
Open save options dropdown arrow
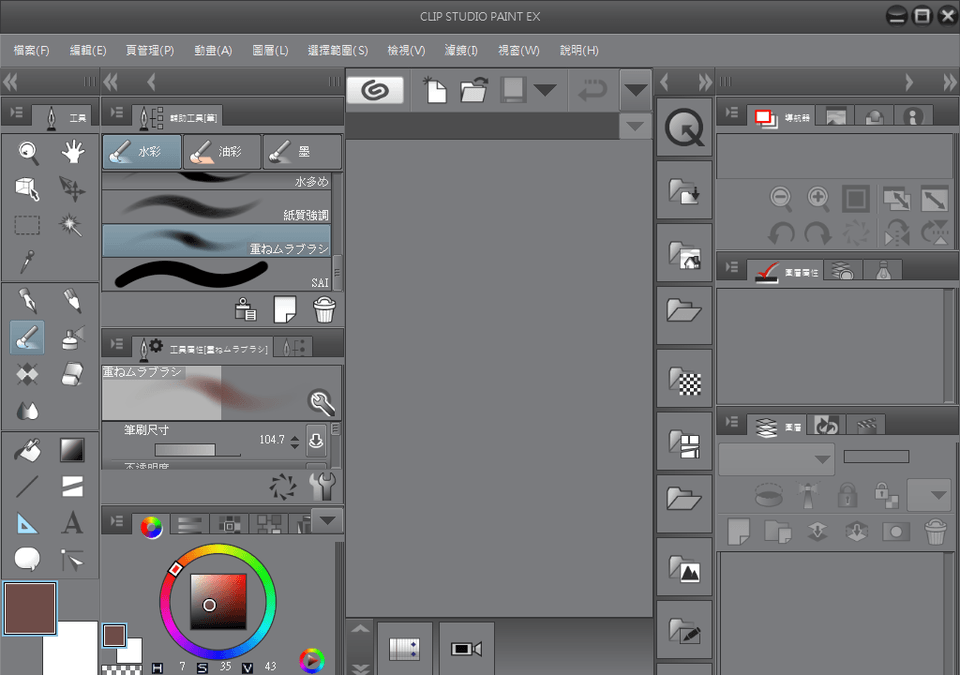[x=545, y=91]
